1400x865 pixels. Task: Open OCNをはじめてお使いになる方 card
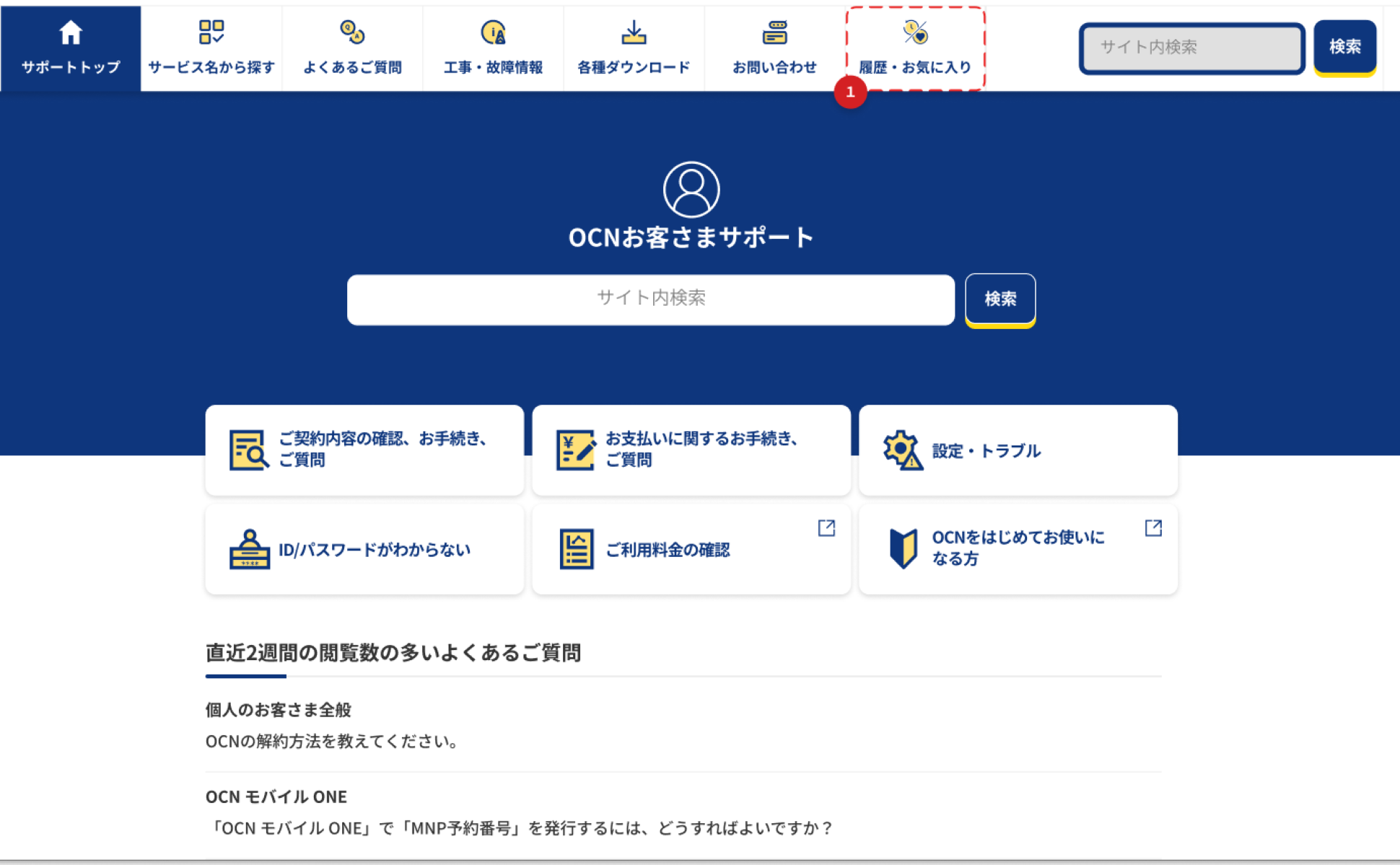tap(1018, 548)
